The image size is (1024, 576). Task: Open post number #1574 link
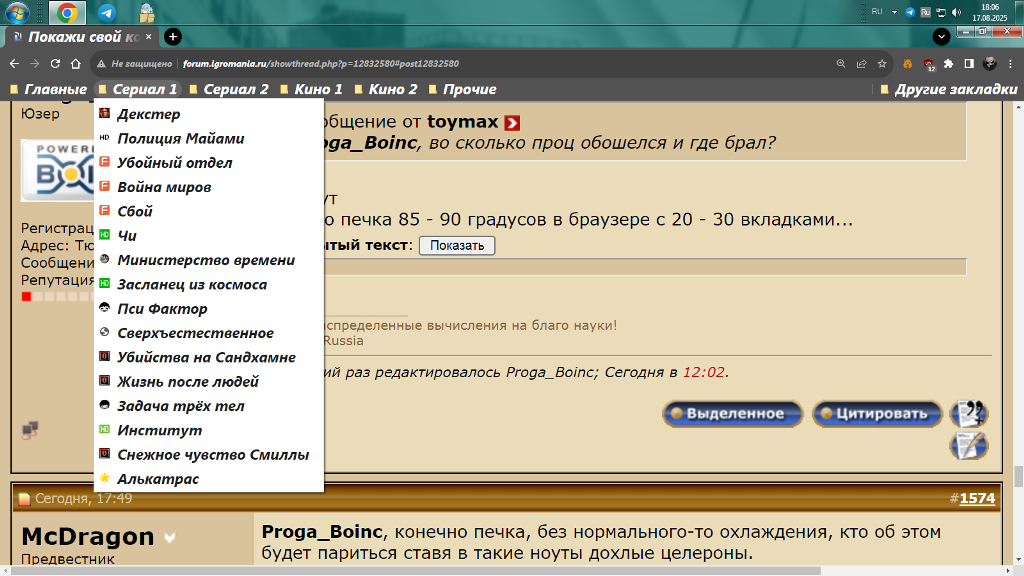pos(977,498)
